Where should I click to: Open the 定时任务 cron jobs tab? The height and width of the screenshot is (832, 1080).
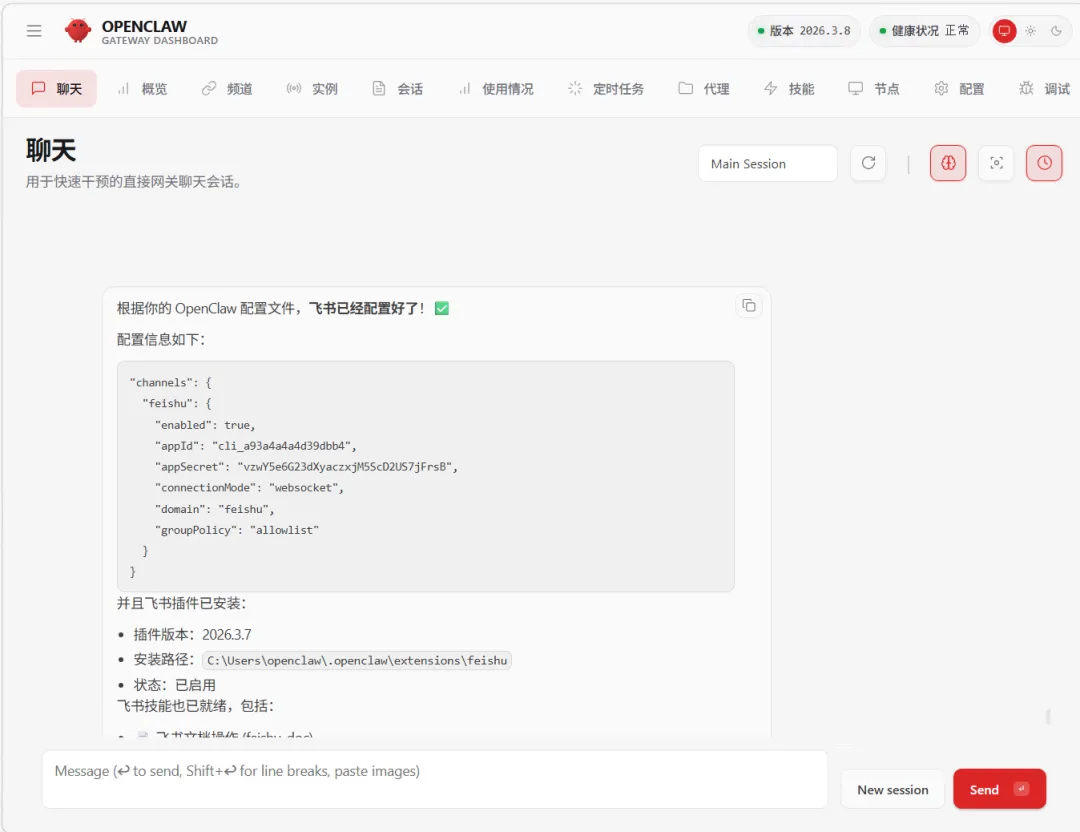tap(606, 89)
